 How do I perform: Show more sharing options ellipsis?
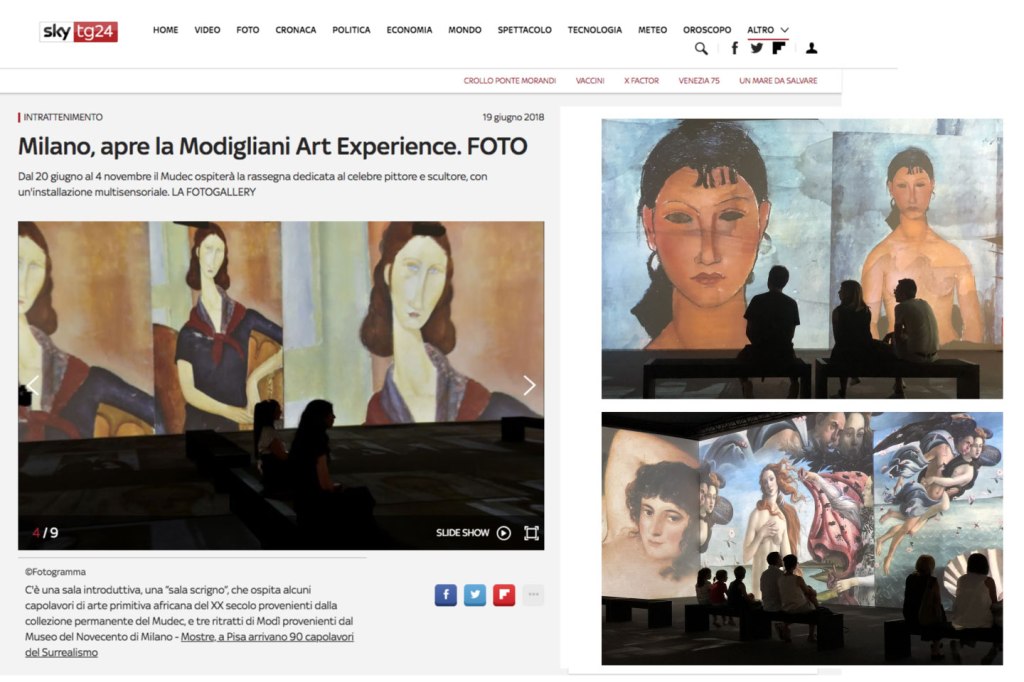pyautogui.click(x=533, y=595)
